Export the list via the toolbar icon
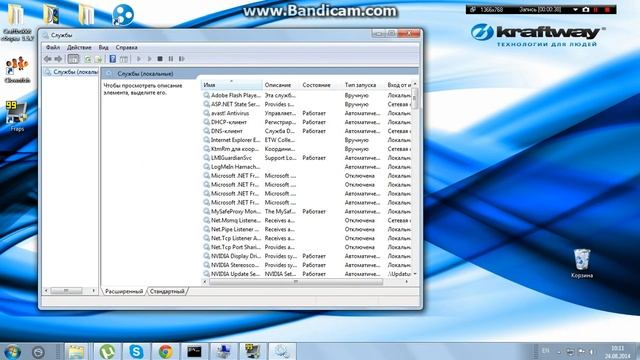This screenshot has height=360, width=640. [x=98, y=59]
